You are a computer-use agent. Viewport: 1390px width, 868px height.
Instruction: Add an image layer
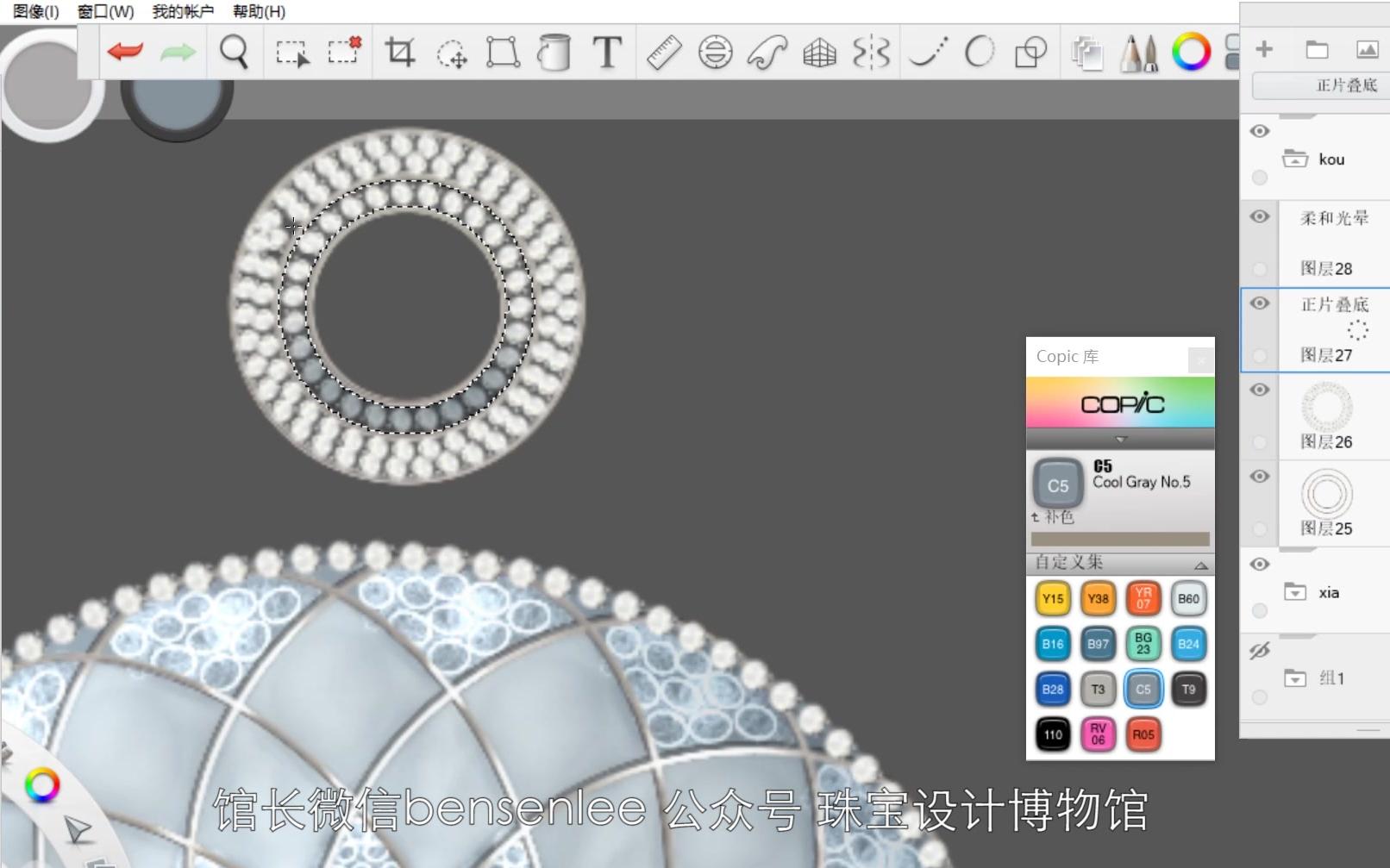click(x=1367, y=50)
